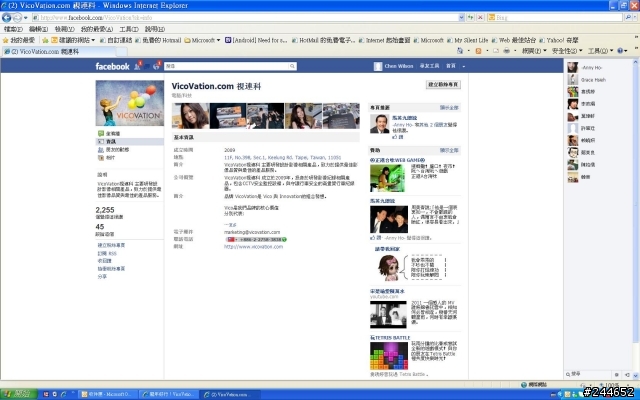640x400 pixels.
Task: Expand the address bar history dropdown
Action: tap(461, 18)
